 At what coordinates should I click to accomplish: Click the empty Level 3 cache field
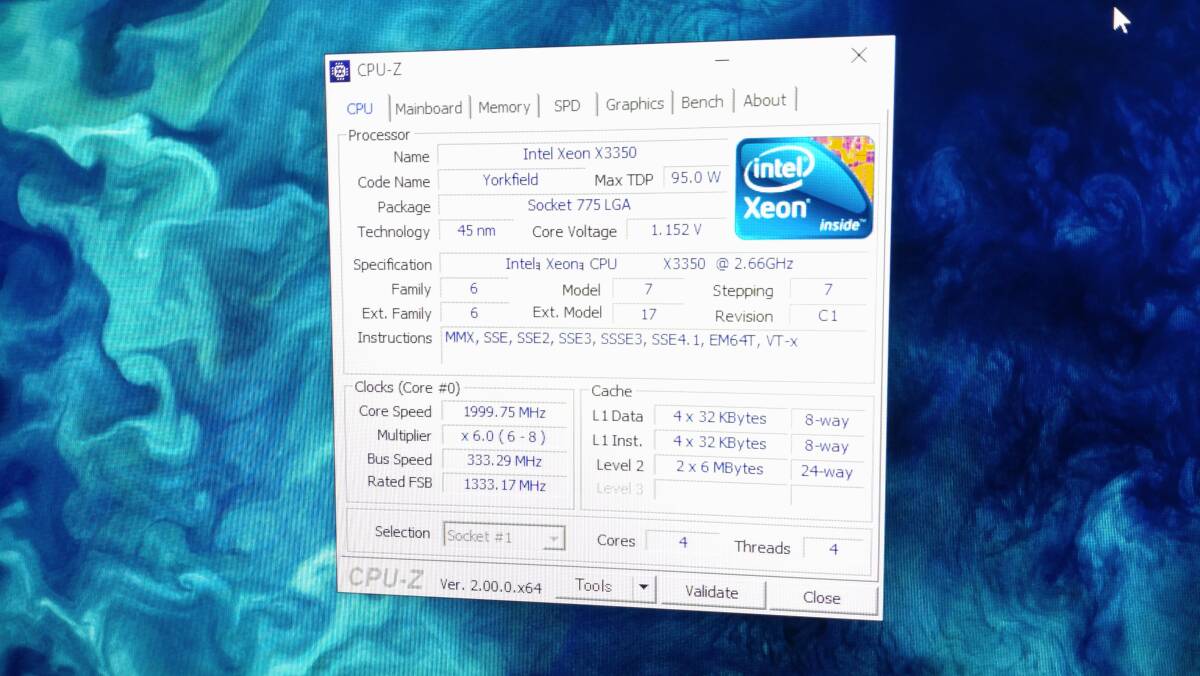click(x=720, y=492)
